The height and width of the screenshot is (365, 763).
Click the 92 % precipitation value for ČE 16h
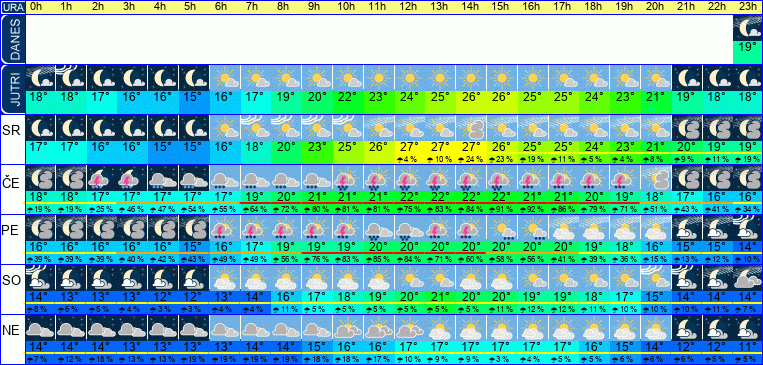pos(532,209)
